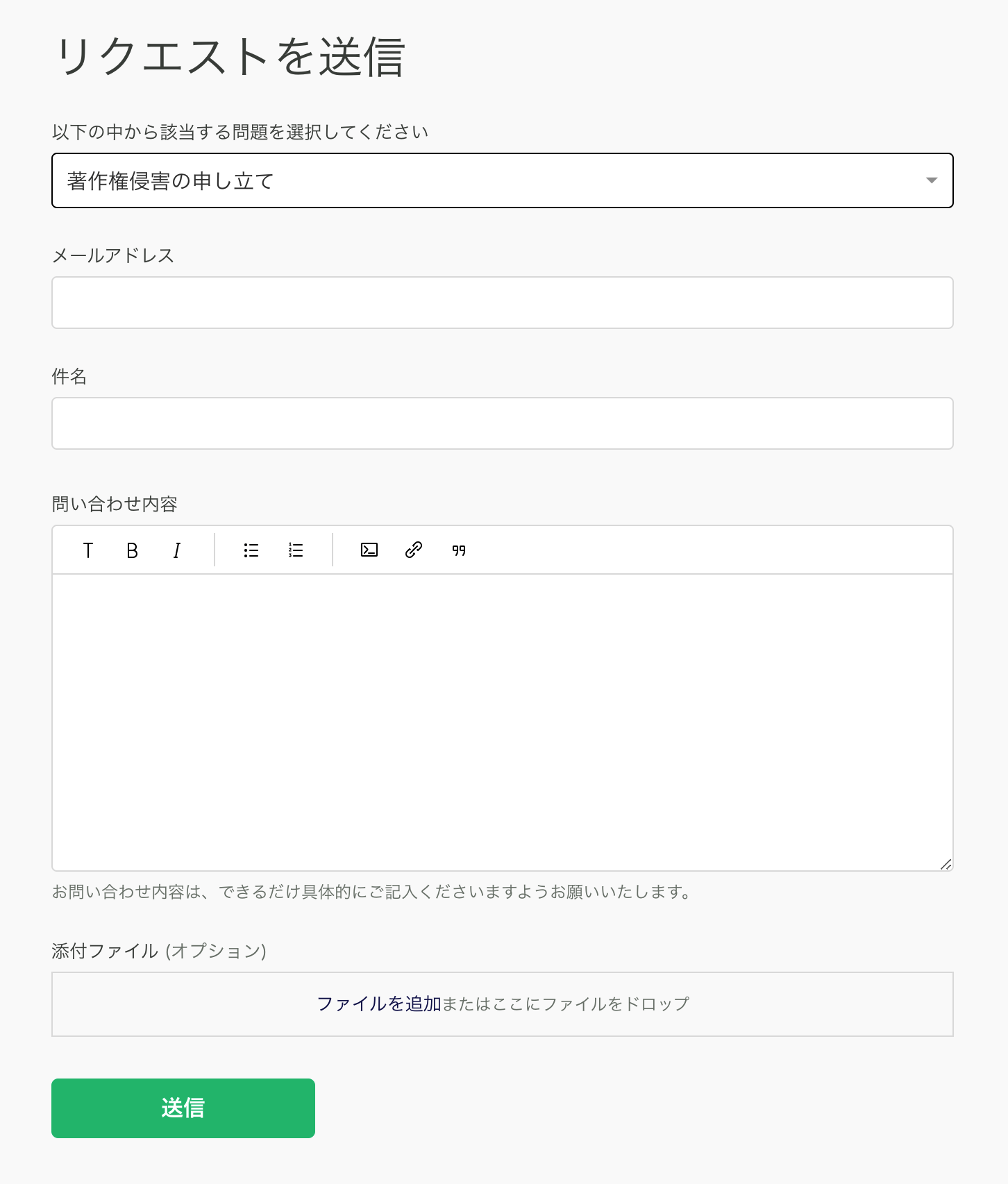Click the text style T icon

tap(88, 550)
